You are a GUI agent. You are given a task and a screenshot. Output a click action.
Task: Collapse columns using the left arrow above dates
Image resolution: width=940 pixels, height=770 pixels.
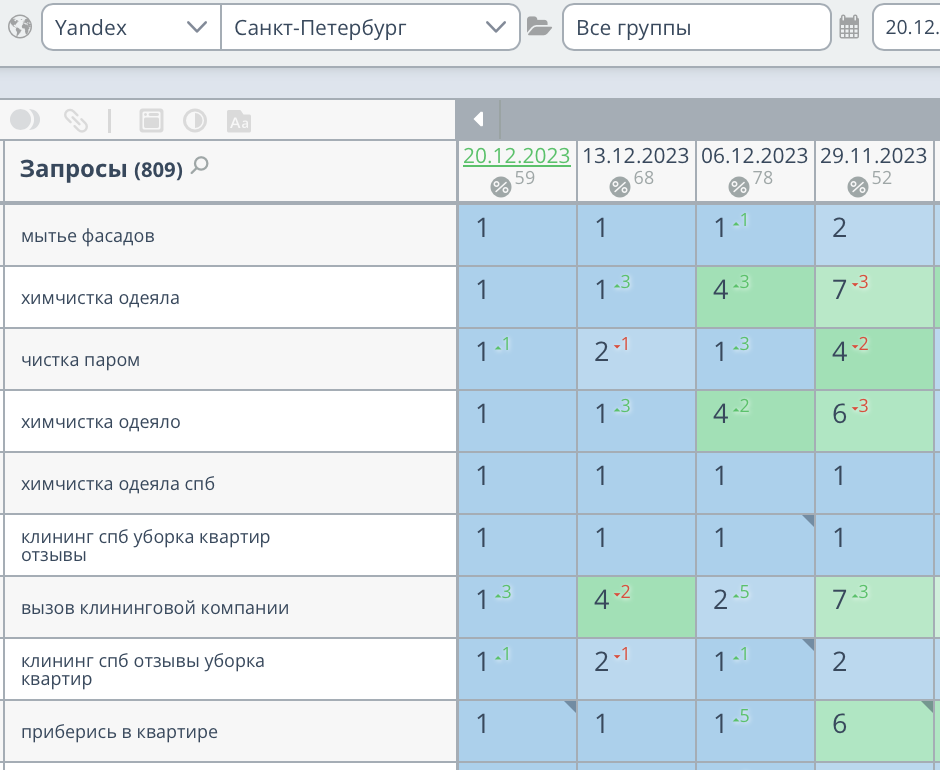(478, 118)
